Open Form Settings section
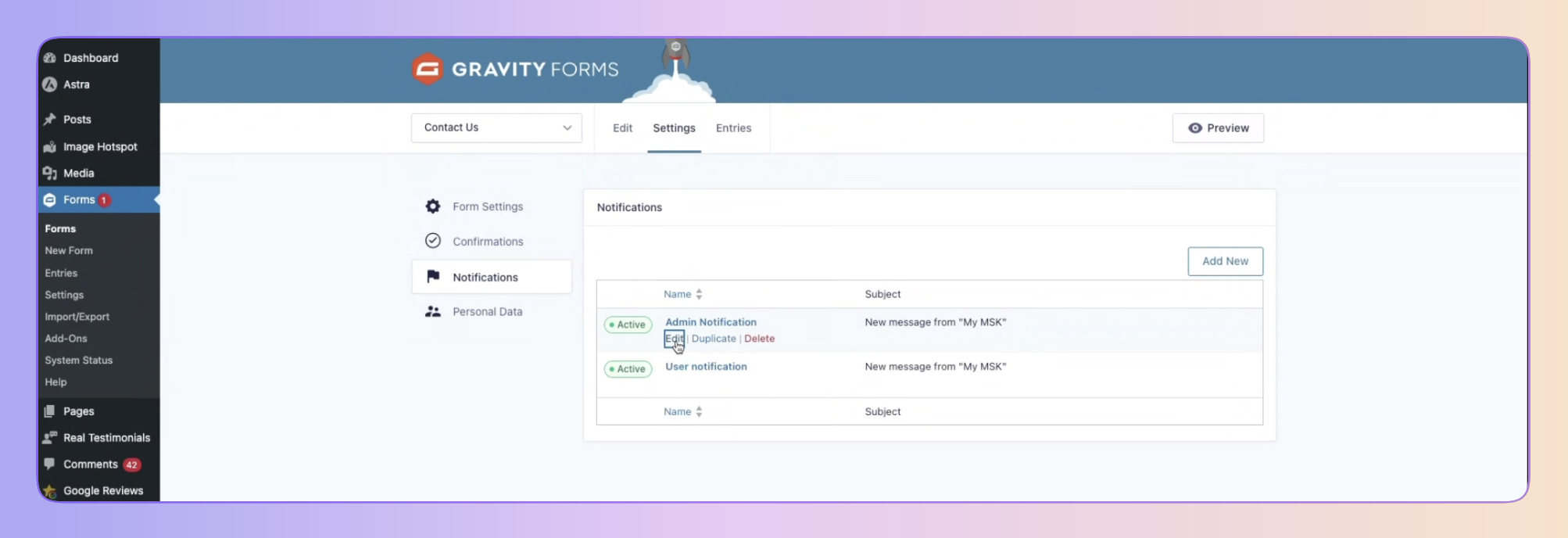The height and width of the screenshot is (538, 1568). (x=492, y=206)
